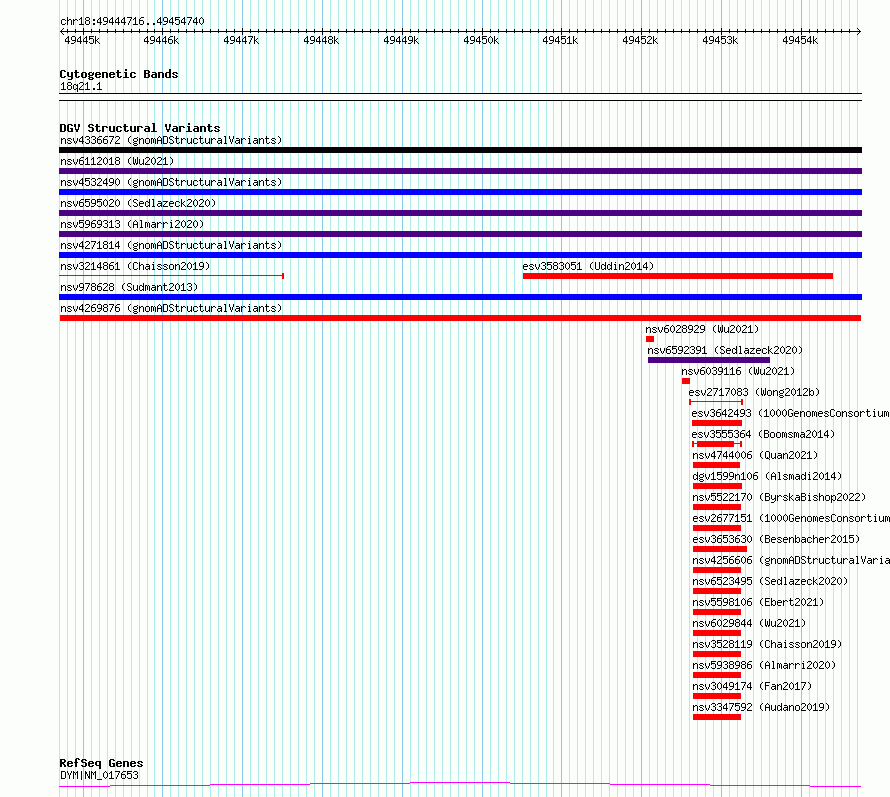890x797 pixels.
Task: Click the 49450k ruler tick label
Action: coord(481,40)
